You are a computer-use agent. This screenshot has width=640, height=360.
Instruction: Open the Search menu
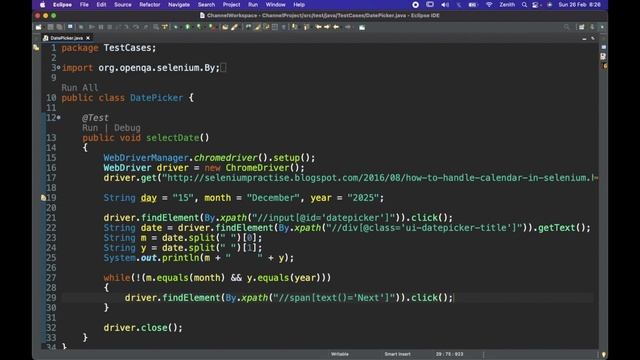pyautogui.click(x=206, y=4)
